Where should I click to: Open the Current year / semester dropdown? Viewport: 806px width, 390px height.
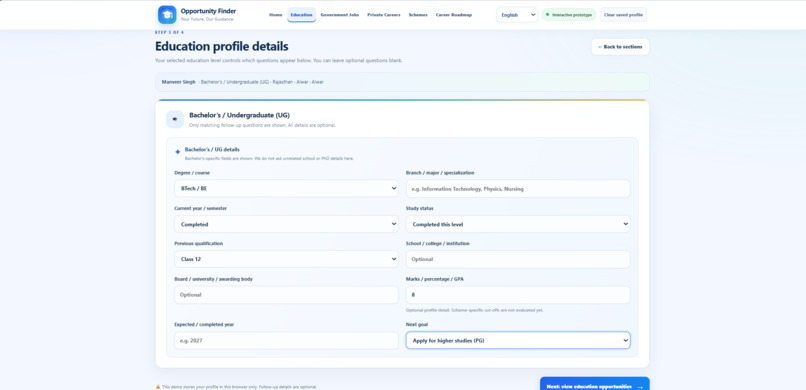click(286, 224)
